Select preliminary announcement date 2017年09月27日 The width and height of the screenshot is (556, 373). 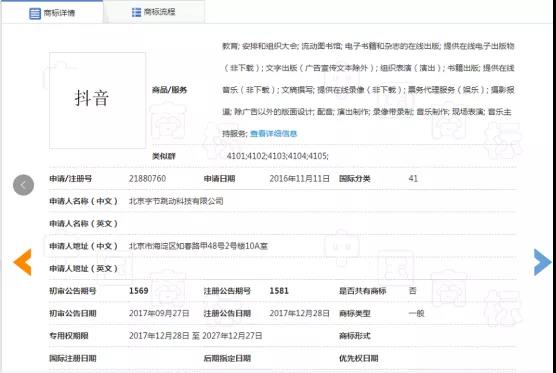[159, 313]
